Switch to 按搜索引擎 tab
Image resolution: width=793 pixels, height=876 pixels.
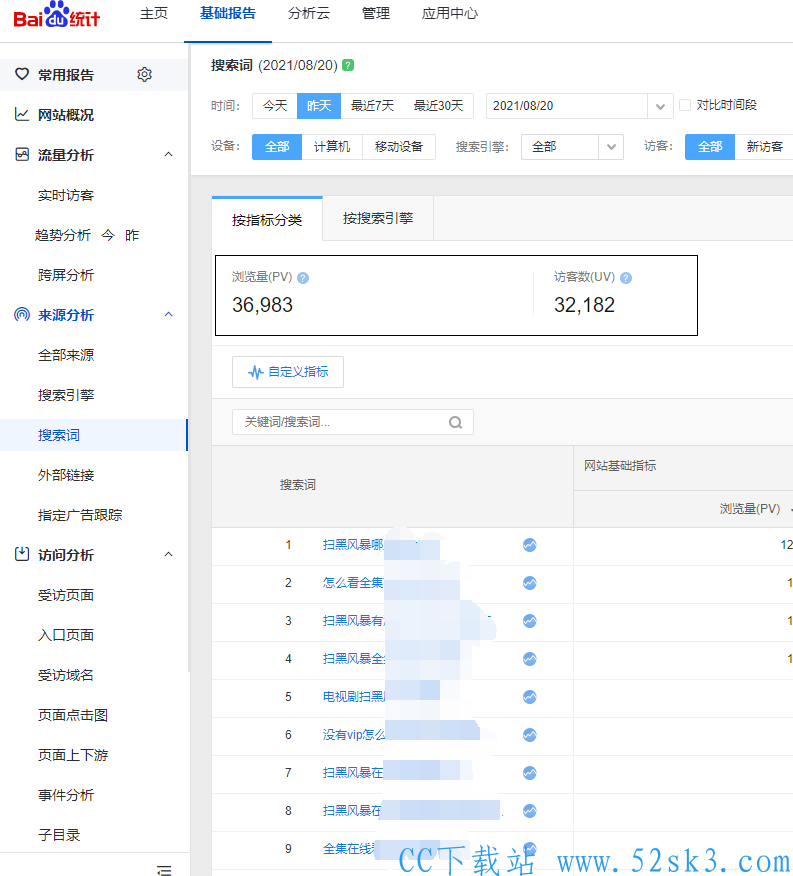[378, 218]
